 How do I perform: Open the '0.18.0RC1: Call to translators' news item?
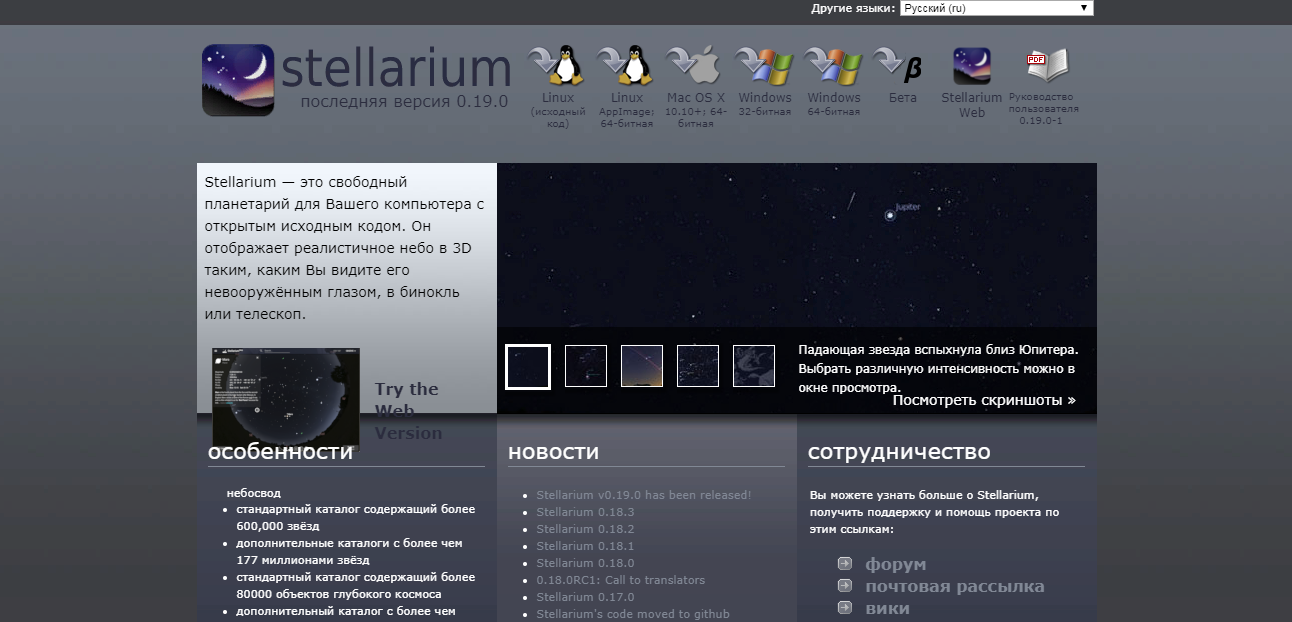pyautogui.click(x=620, y=580)
